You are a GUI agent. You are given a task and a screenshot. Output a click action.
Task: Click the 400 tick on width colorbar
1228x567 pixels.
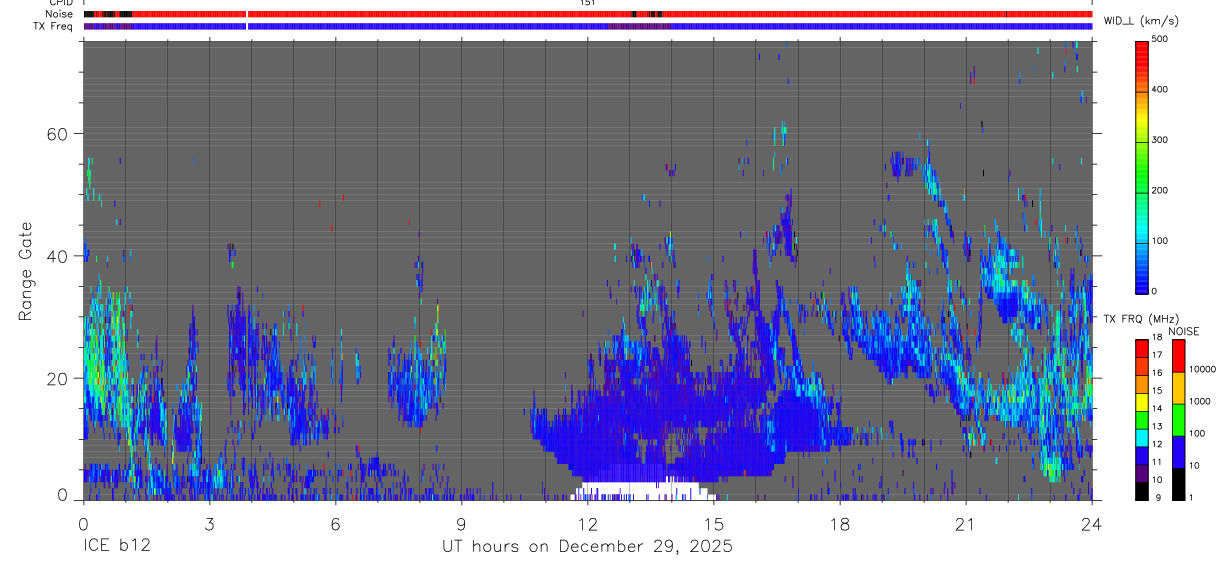[1162, 89]
